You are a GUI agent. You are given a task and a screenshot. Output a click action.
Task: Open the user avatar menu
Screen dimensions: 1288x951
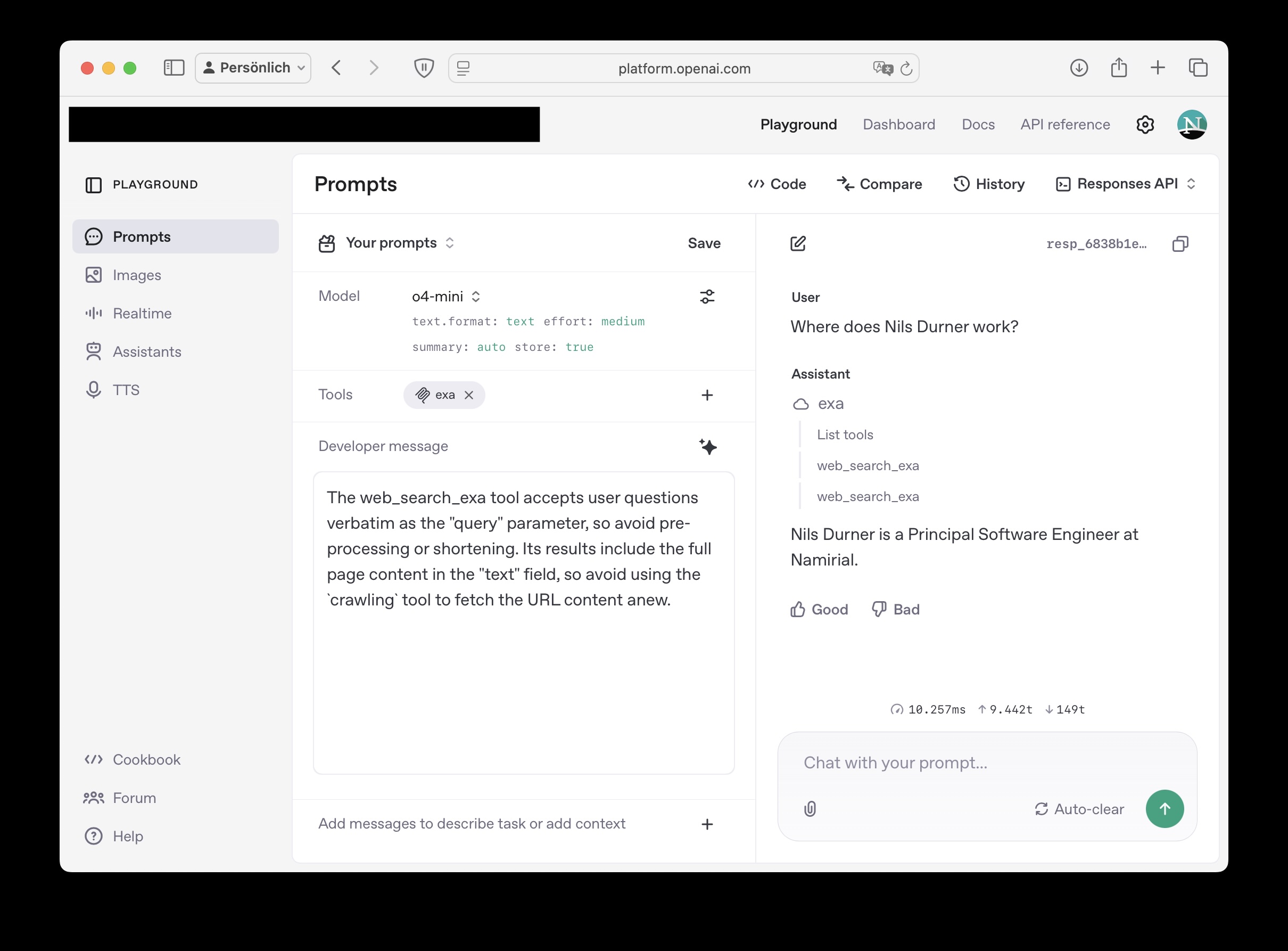click(1192, 125)
